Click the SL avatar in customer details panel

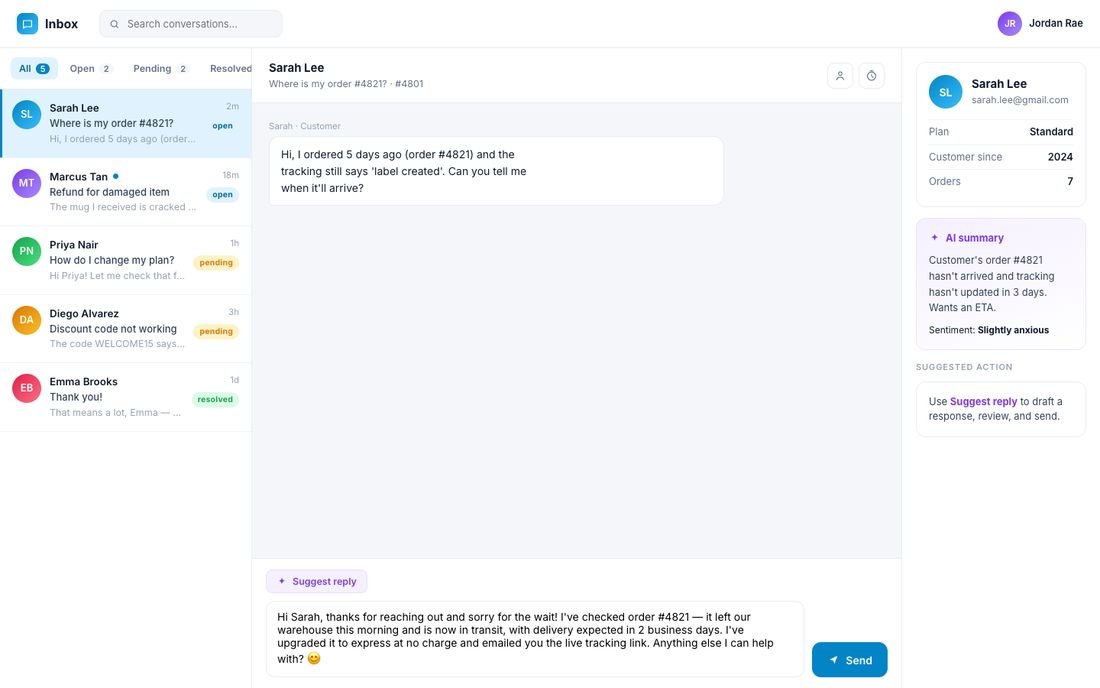coord(946,92)
